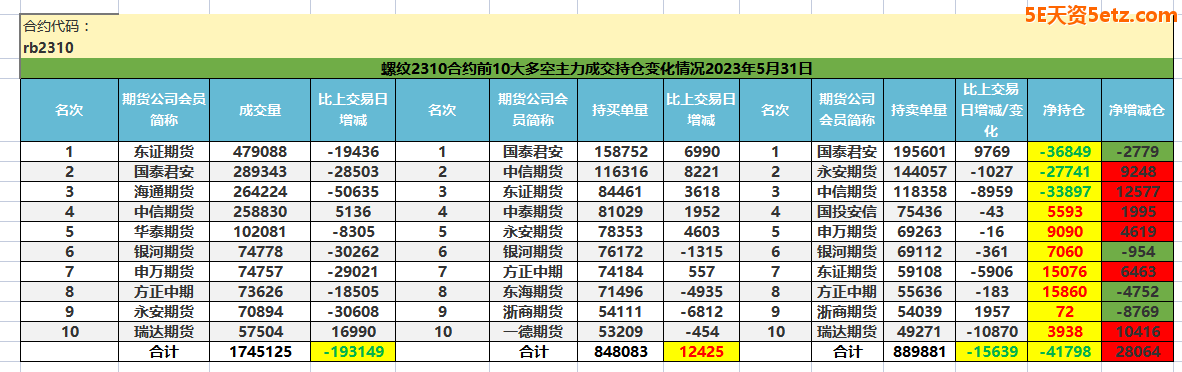Click the 比上交易日增减/变化 header cell
Image resolution: width=1182 pixels, height=372 pixels.
point(991,110)
